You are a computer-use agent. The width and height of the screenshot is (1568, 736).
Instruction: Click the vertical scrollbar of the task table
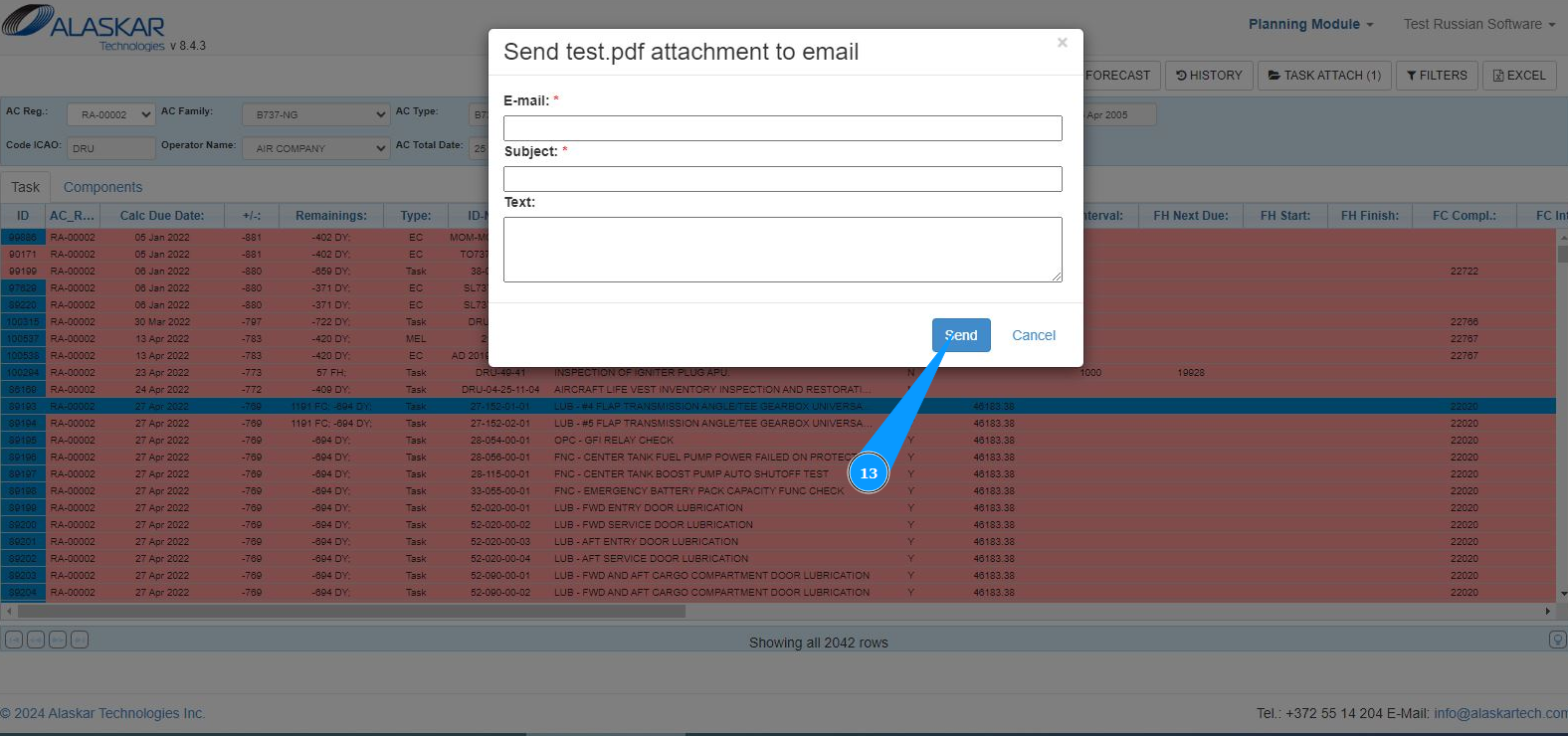(1562, 254)
